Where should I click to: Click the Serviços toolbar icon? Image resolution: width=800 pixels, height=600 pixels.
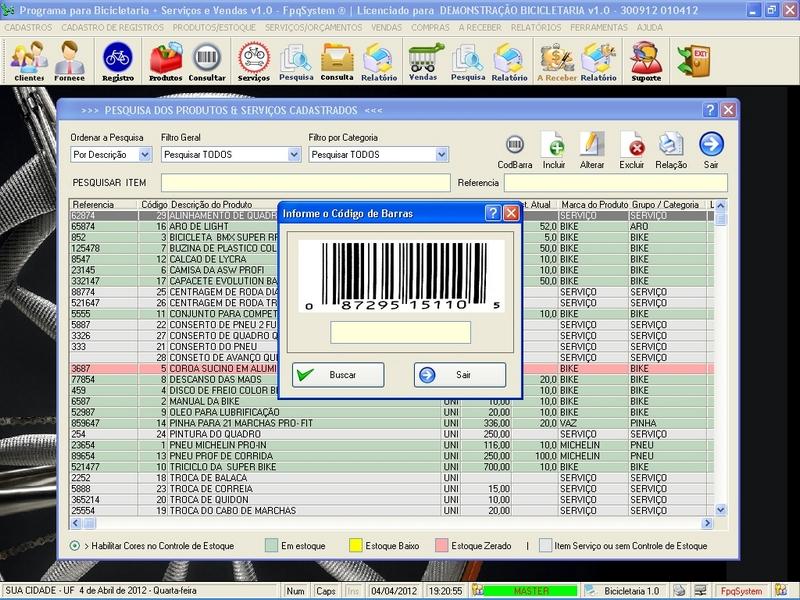[x=253, y=59]
